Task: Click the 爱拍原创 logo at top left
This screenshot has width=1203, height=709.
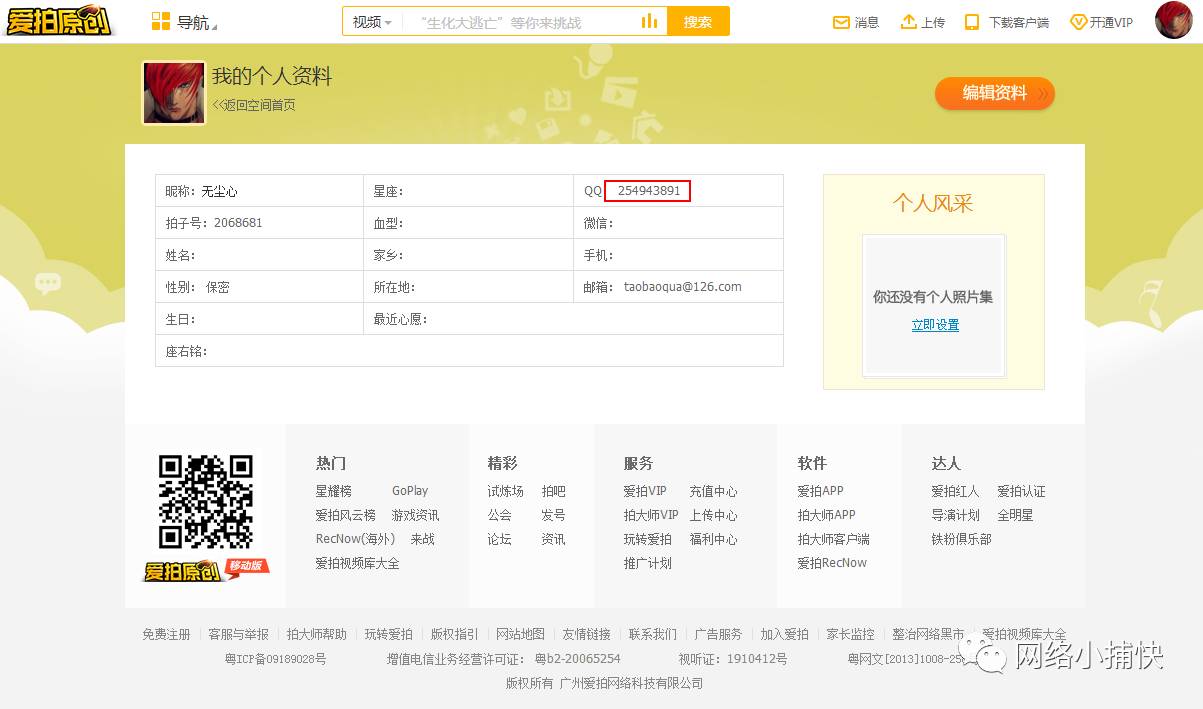Action: (x=59, y=20)
